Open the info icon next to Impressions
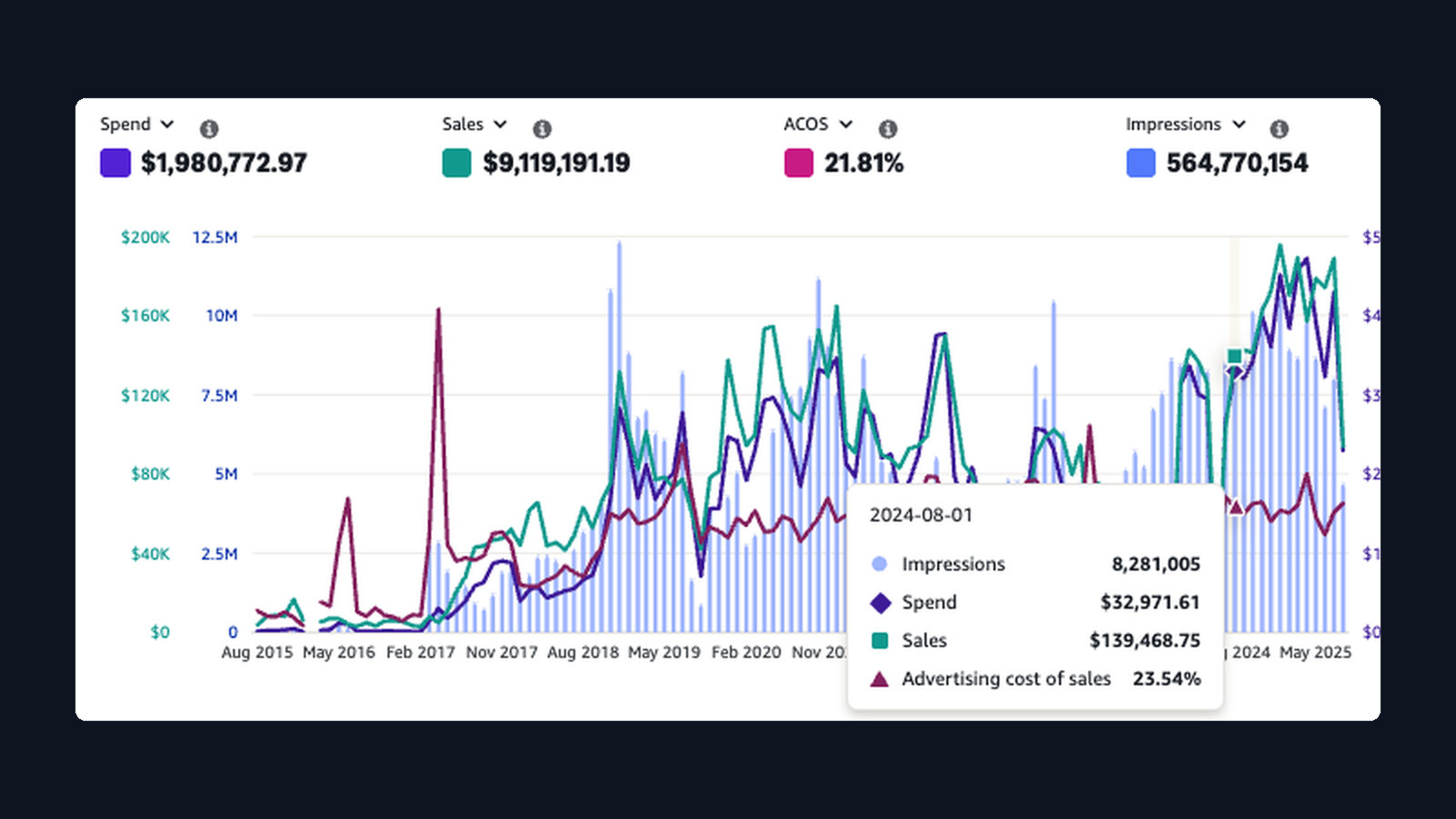Screen dimensions: 1456x819 click(1279, 128)
